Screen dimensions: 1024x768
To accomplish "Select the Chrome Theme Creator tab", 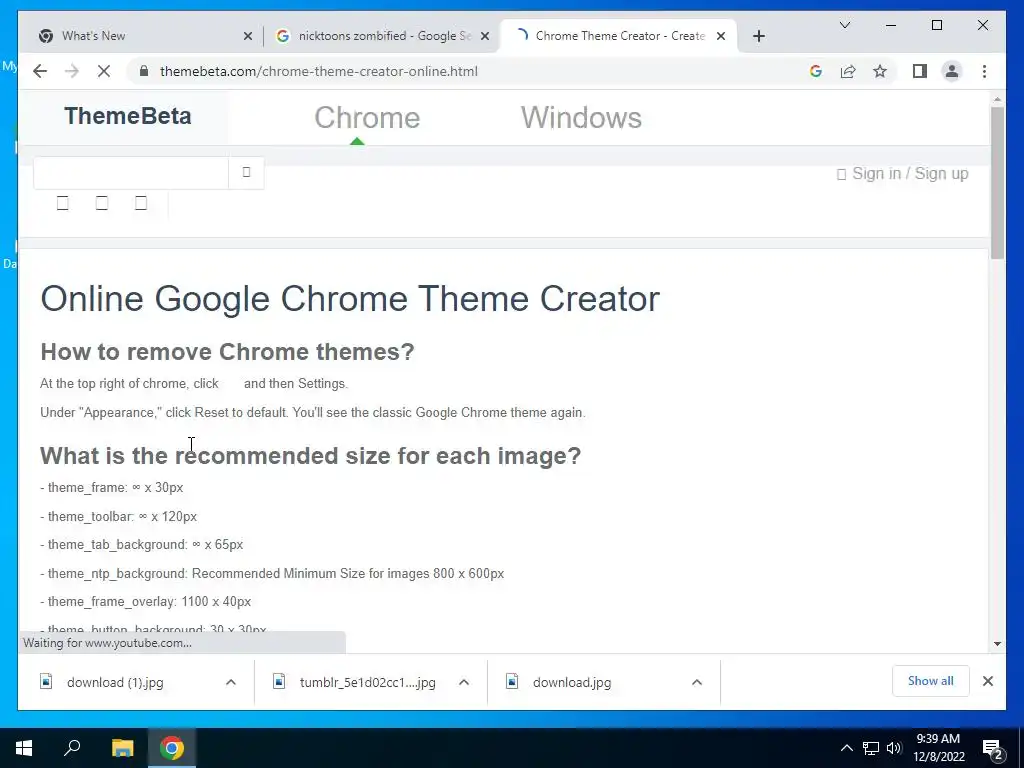I will tap(618, 36).
